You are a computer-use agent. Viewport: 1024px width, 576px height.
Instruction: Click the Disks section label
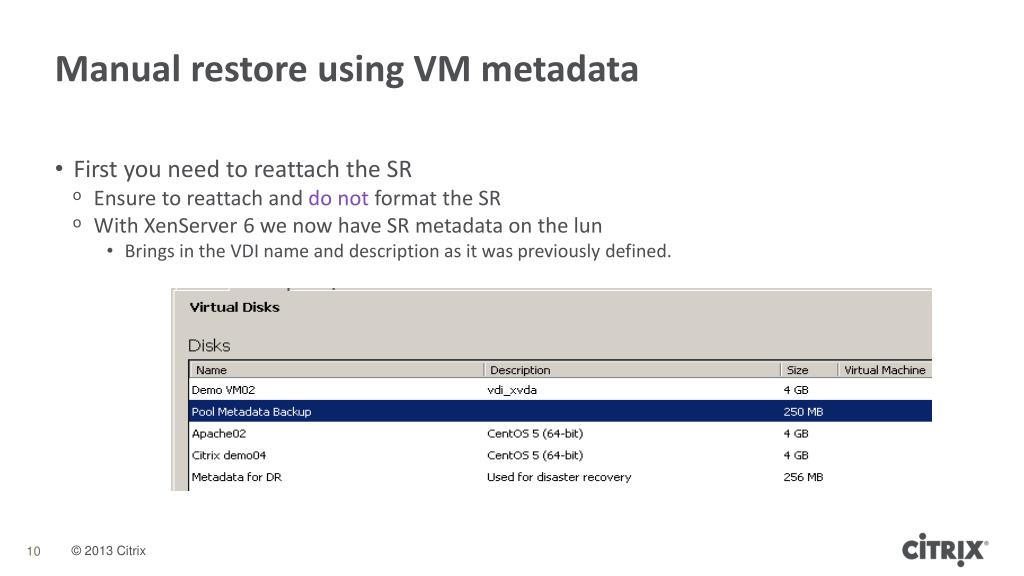point(209,346)
